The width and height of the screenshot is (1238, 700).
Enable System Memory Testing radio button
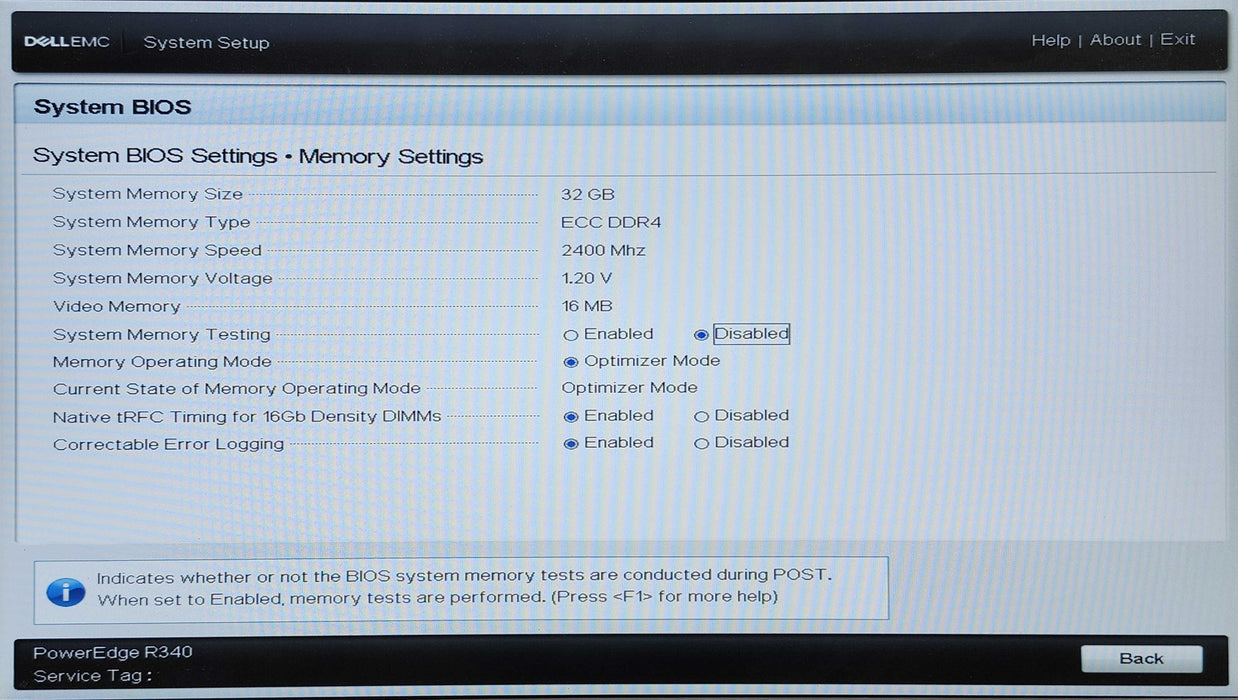[x=571, y=335]
